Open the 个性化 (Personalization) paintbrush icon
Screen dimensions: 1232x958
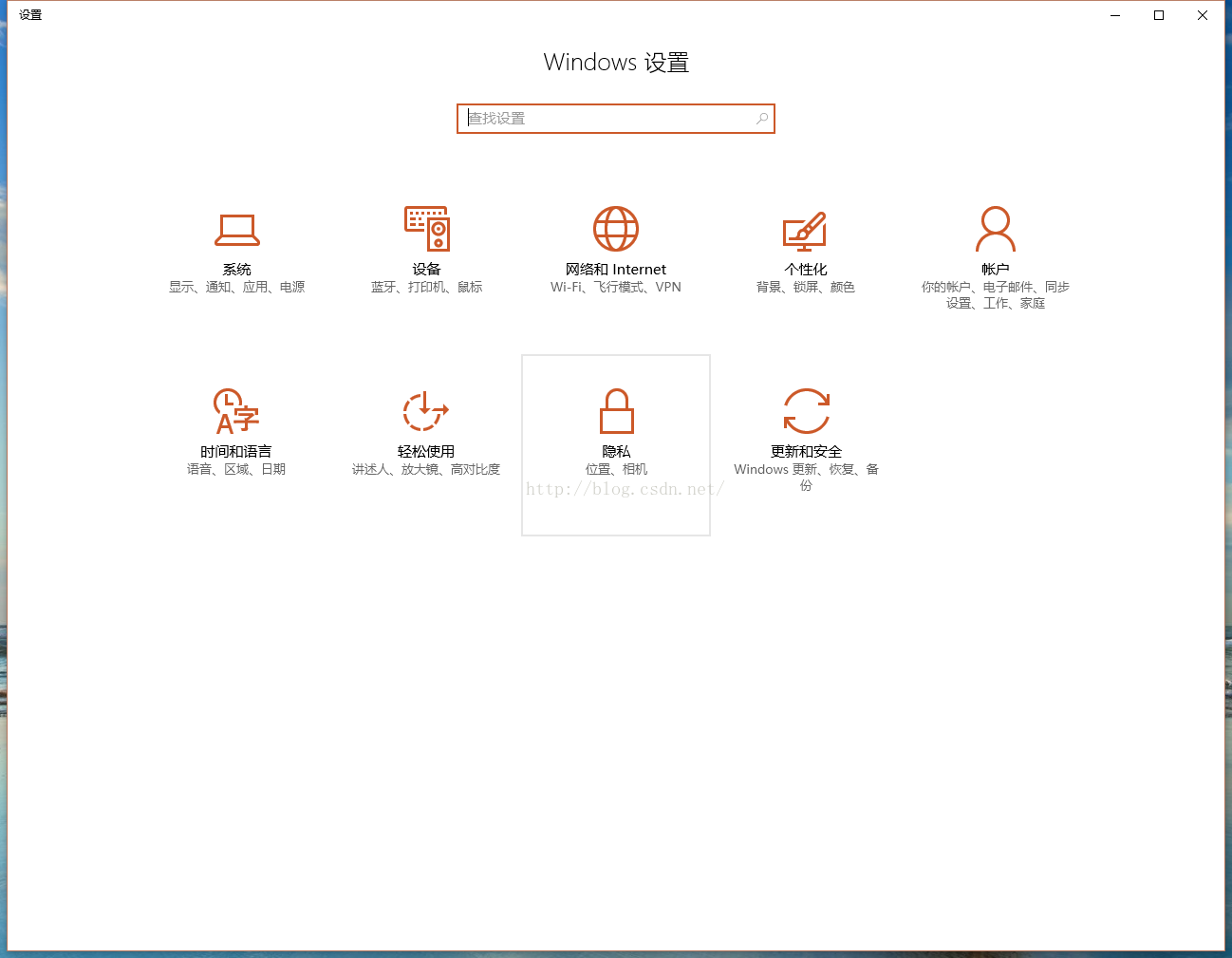[805, 231]
